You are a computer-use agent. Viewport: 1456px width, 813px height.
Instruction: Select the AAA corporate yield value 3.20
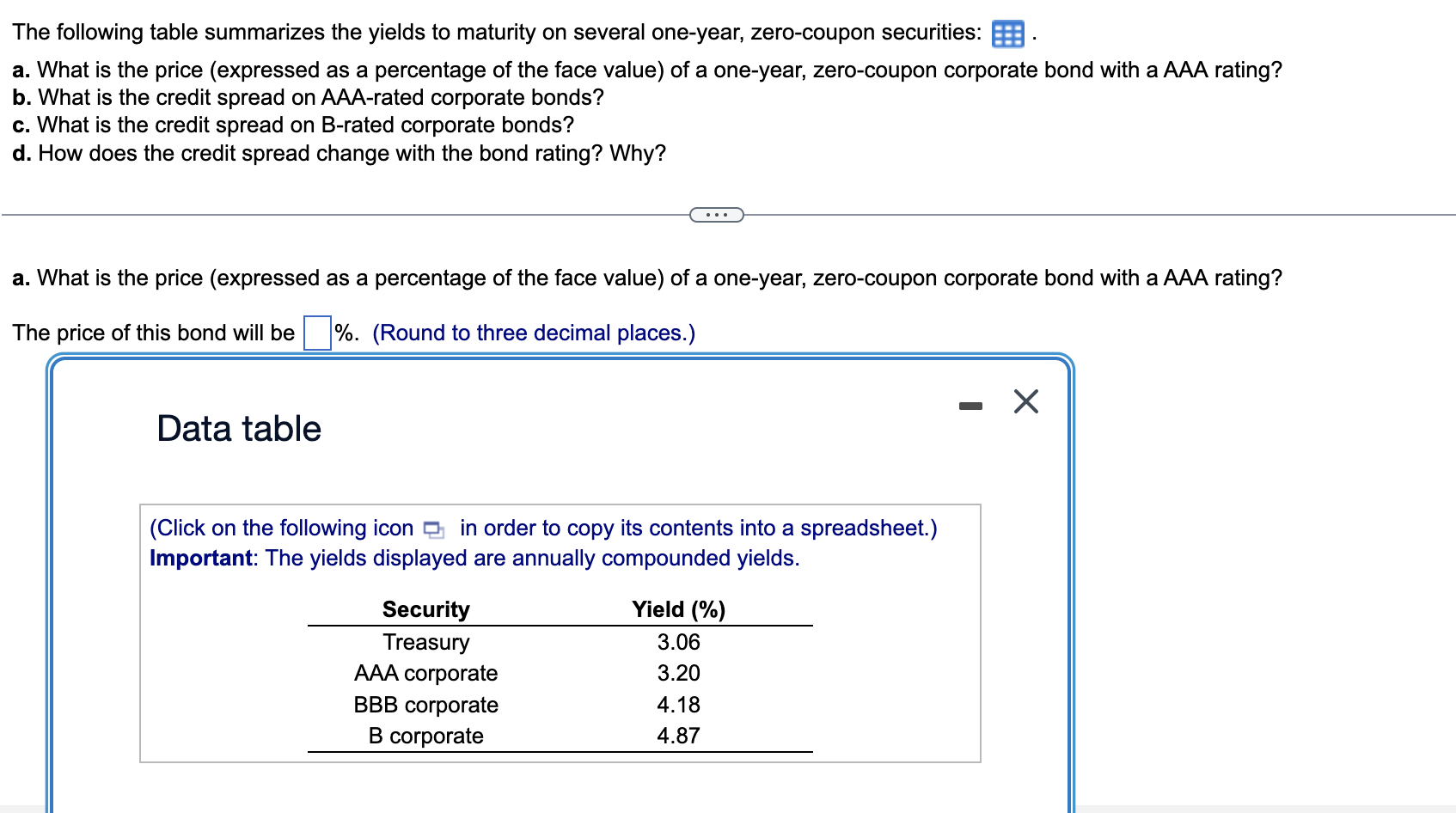[678, 673]
